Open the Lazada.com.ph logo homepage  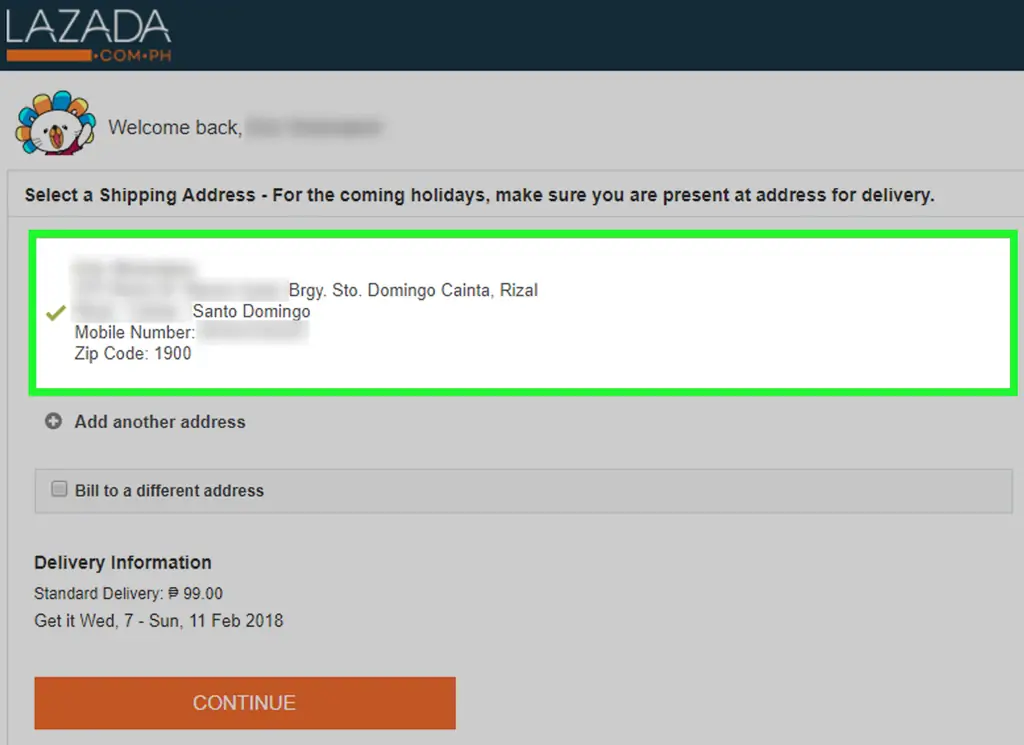click(89, 36)
